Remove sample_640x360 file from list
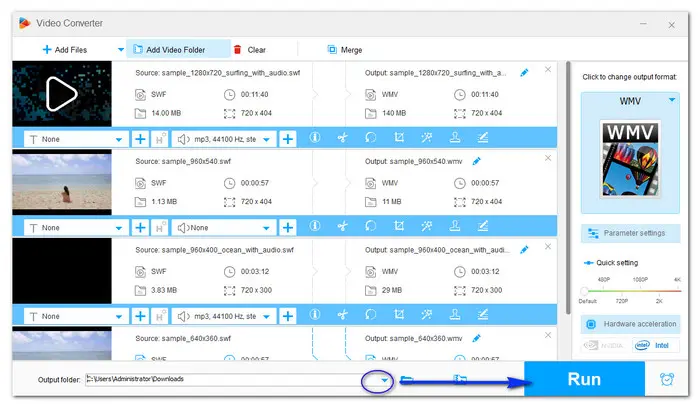This screenshot has height=407, width=700. 548,335
